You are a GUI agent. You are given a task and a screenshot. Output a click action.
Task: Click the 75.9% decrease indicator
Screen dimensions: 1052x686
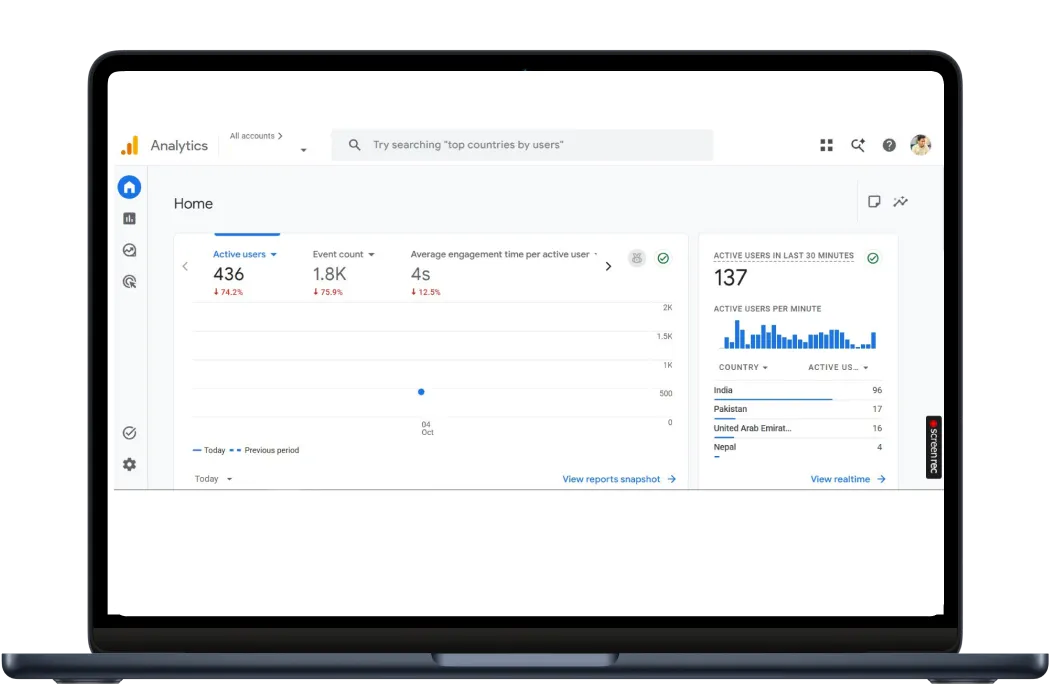tap(327, 292)
